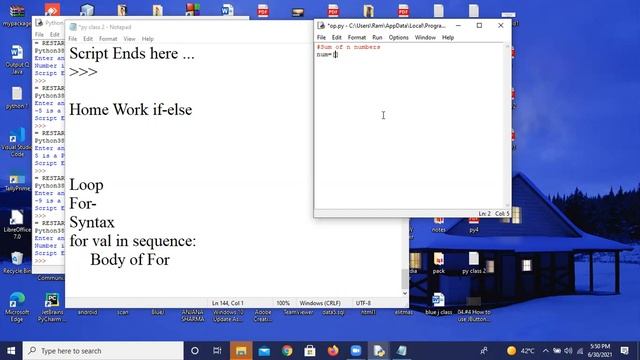Click 'Ln 144, Col 1' in Notepad status bar

(x=228, y=303)
